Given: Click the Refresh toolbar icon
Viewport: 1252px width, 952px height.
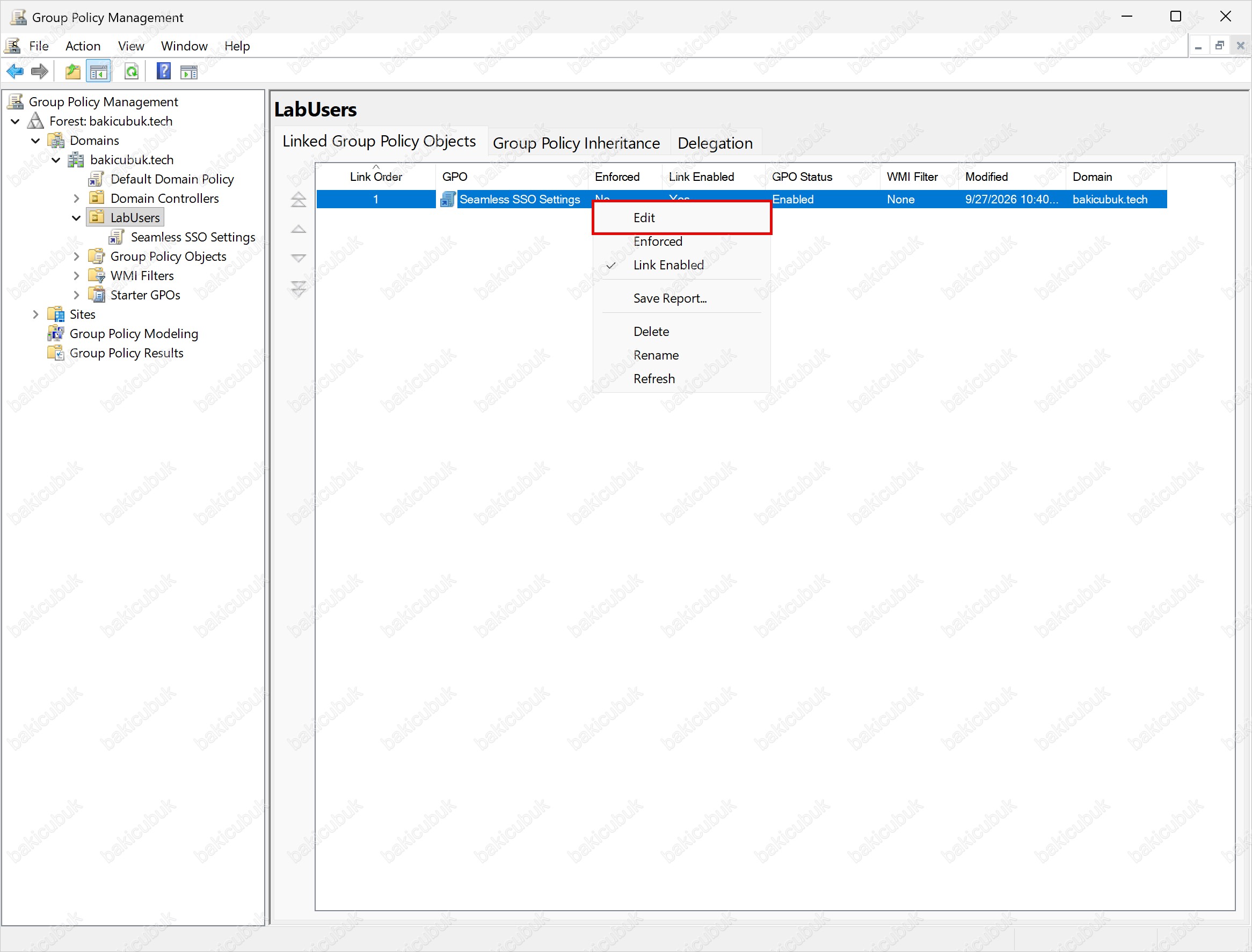Looking at the screenshot, I should pyautogui.click(x=132, y=71).
